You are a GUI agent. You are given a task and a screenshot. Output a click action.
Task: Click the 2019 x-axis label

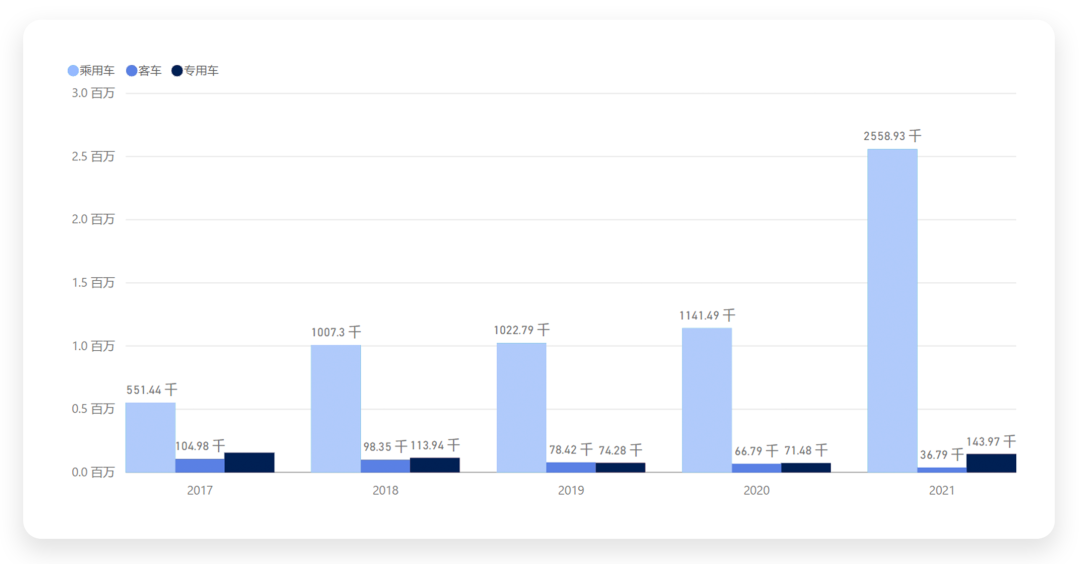pyautogui.click(x=571, y=491)
